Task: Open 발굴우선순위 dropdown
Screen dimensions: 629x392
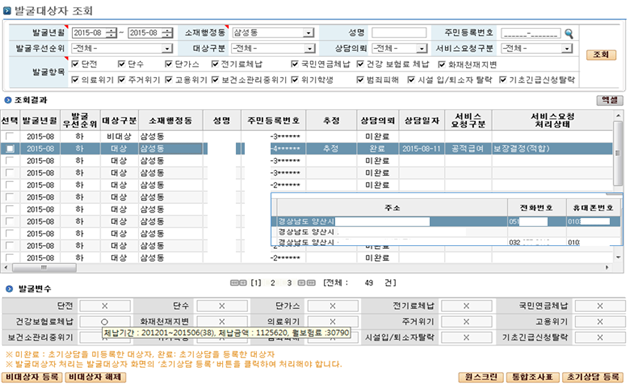Action: click(x=167, y=49)
